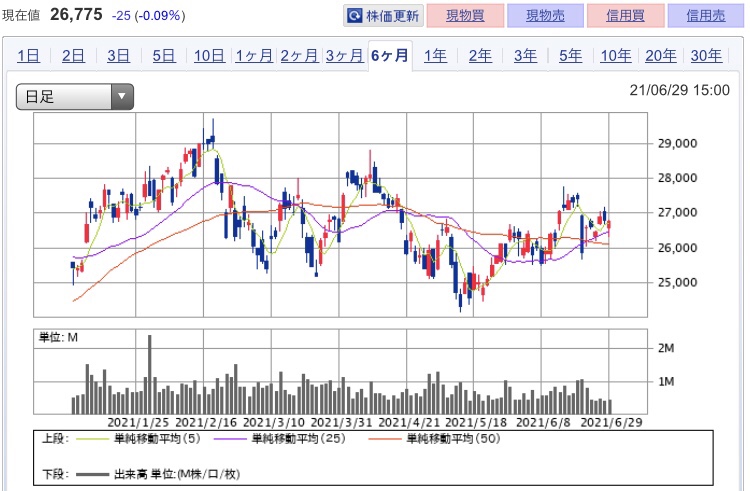Open the 日足 candle interval dropdown
This screenshot has width=750, height=491.
pyautogui.click(x=75, y=97)
